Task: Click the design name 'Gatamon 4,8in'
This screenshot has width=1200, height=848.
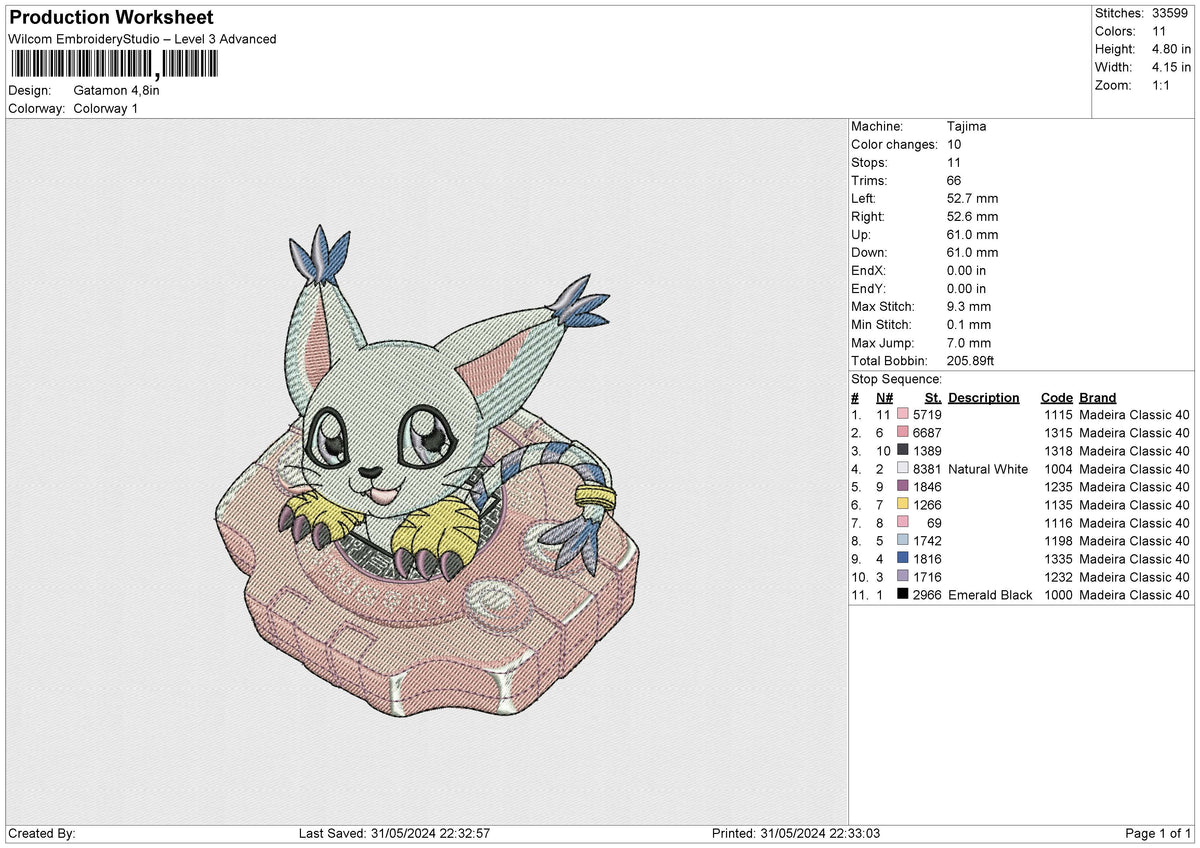Action: pos(117,90)
